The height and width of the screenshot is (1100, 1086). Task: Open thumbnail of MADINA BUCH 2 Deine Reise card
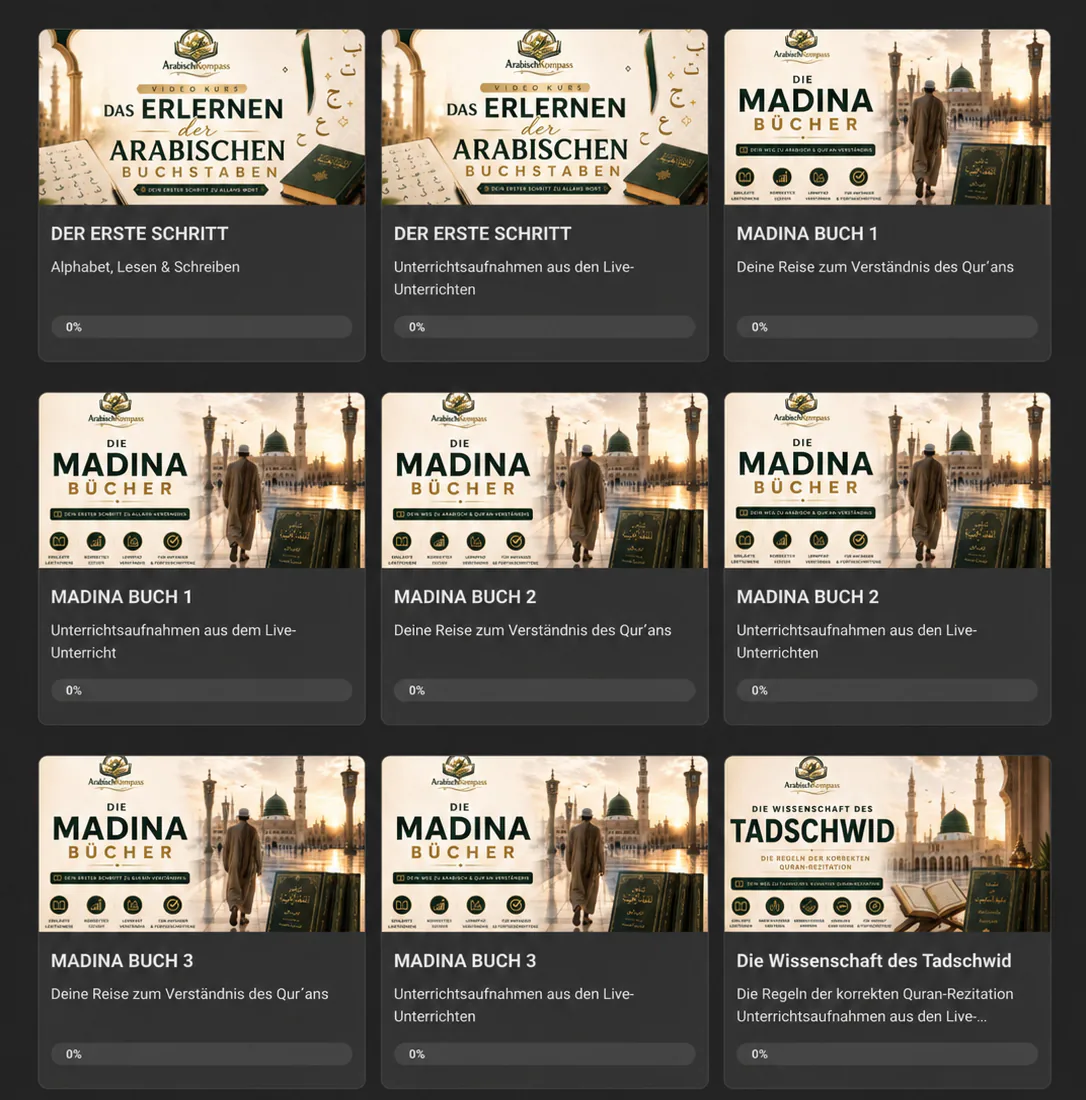544,481
